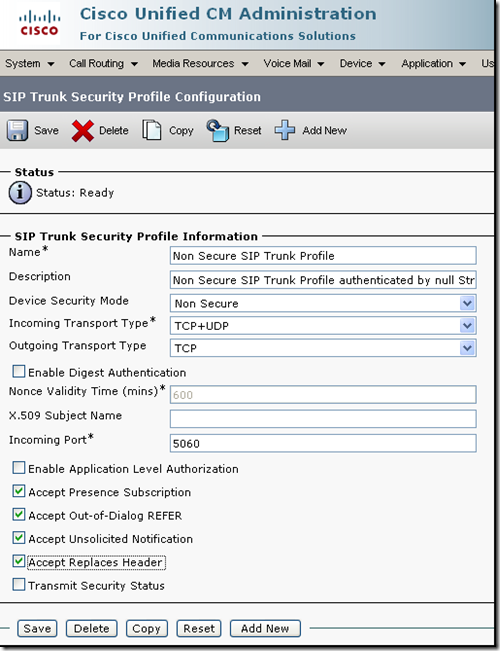Click the Copy document icon
This screenshot has height=651, width=500.
pos(152,130)
